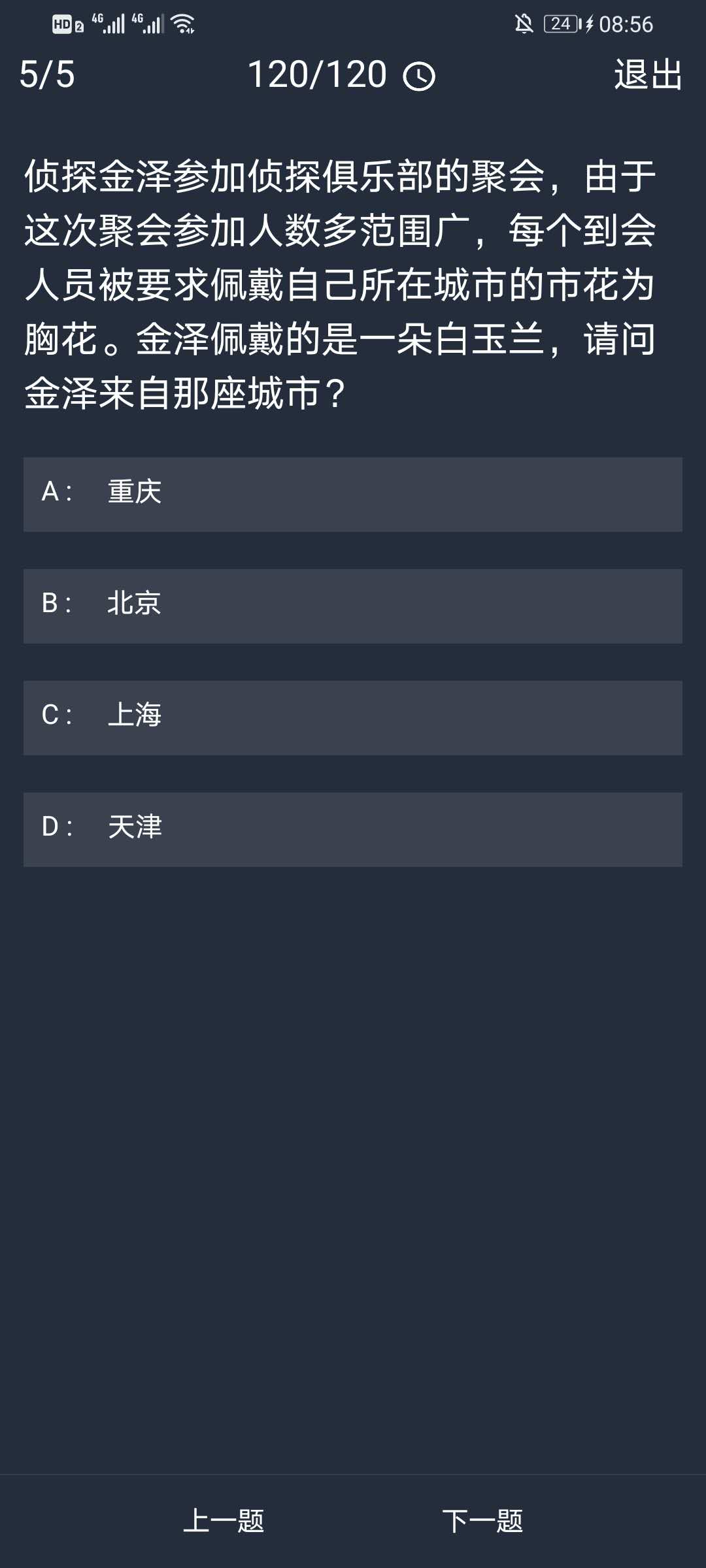This screenshot has width=706, height=1568.
Task: Tap the second 4G signal strength icon
Action: pos(148,24)
